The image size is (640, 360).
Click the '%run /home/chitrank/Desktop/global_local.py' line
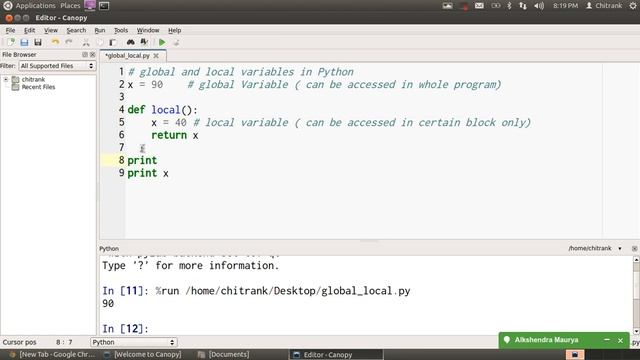(282, 291)
